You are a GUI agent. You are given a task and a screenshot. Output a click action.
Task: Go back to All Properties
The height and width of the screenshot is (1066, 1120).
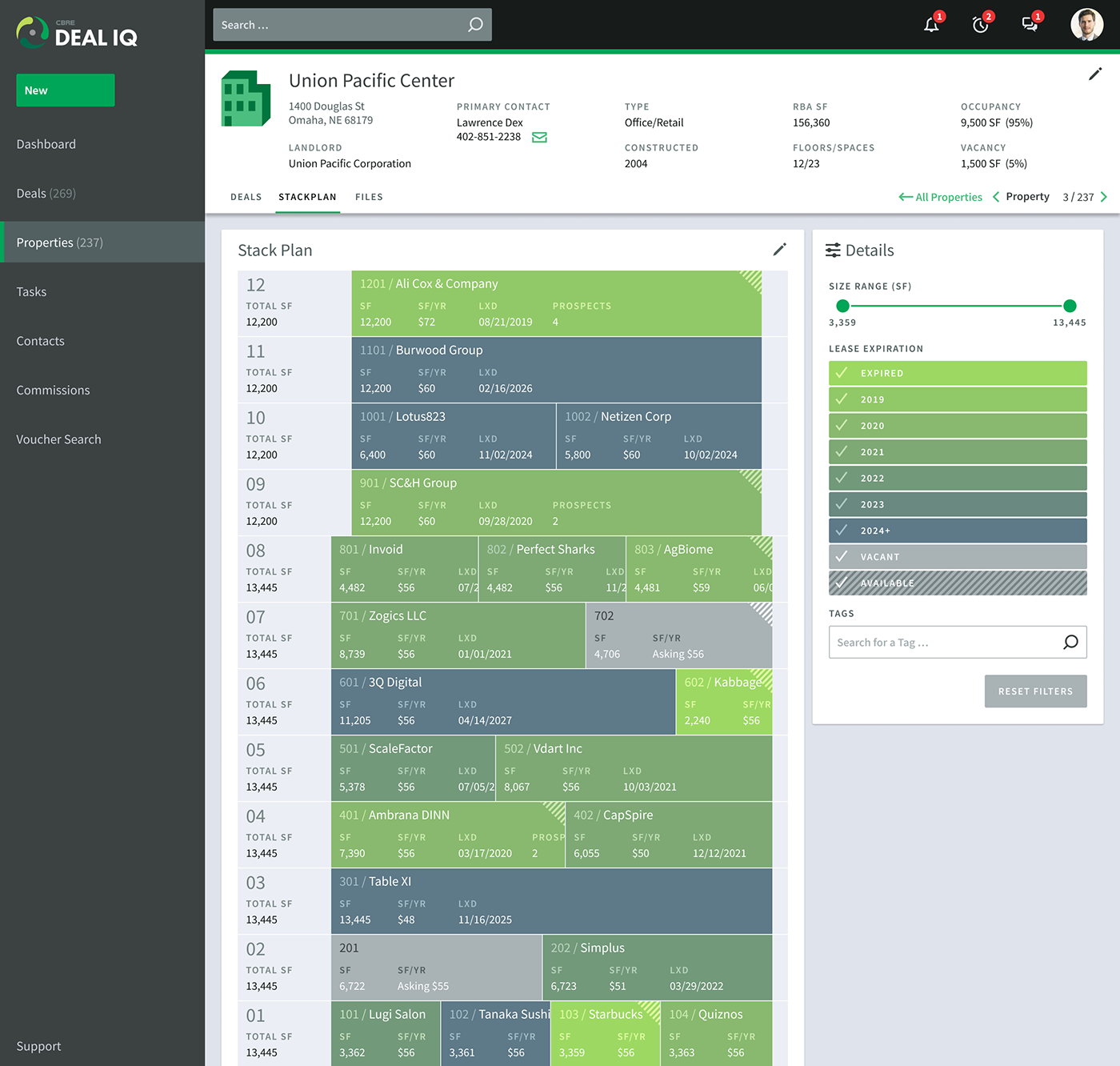(940, 197)
